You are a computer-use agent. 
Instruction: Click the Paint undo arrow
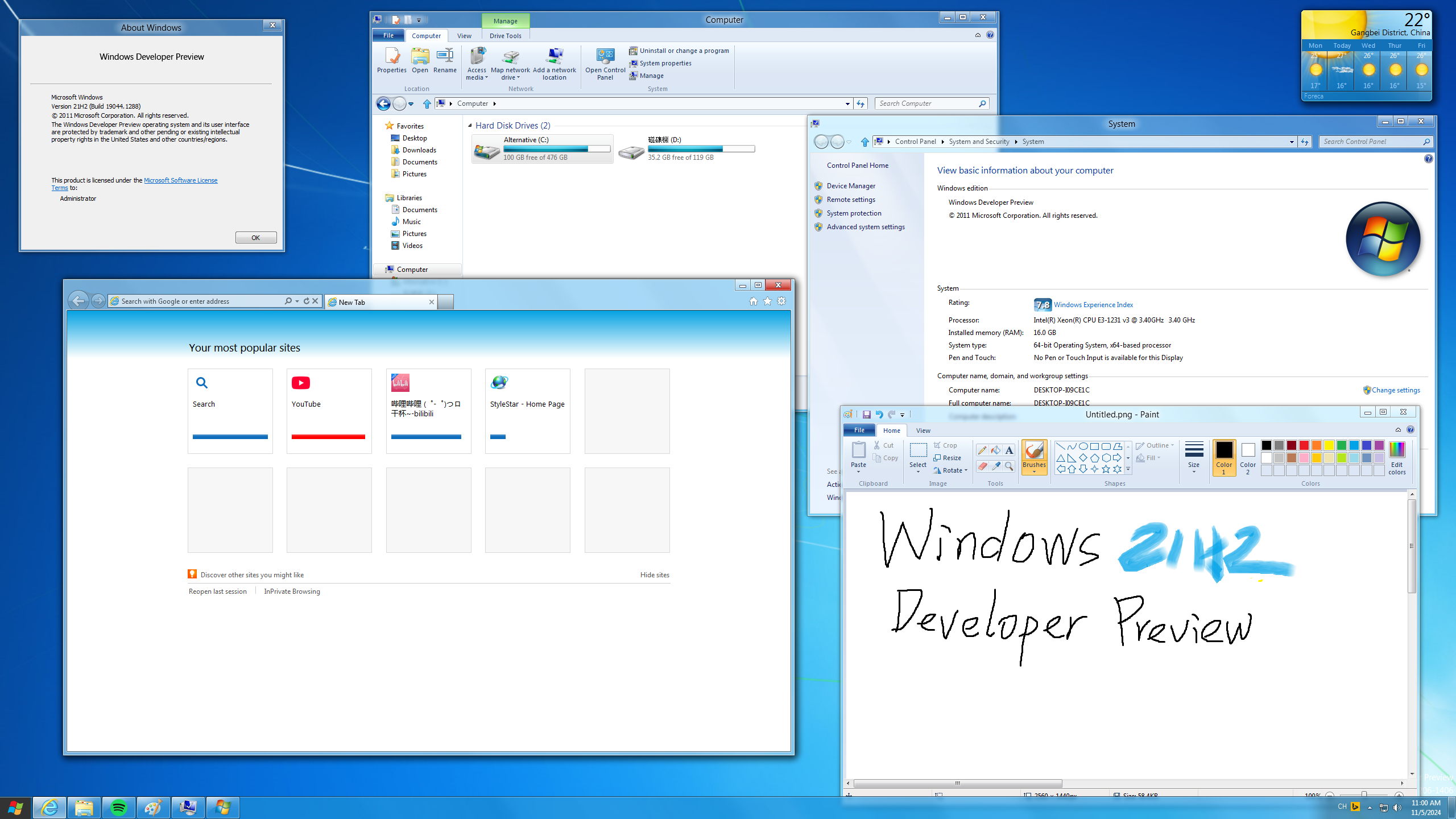coord(879,415)
